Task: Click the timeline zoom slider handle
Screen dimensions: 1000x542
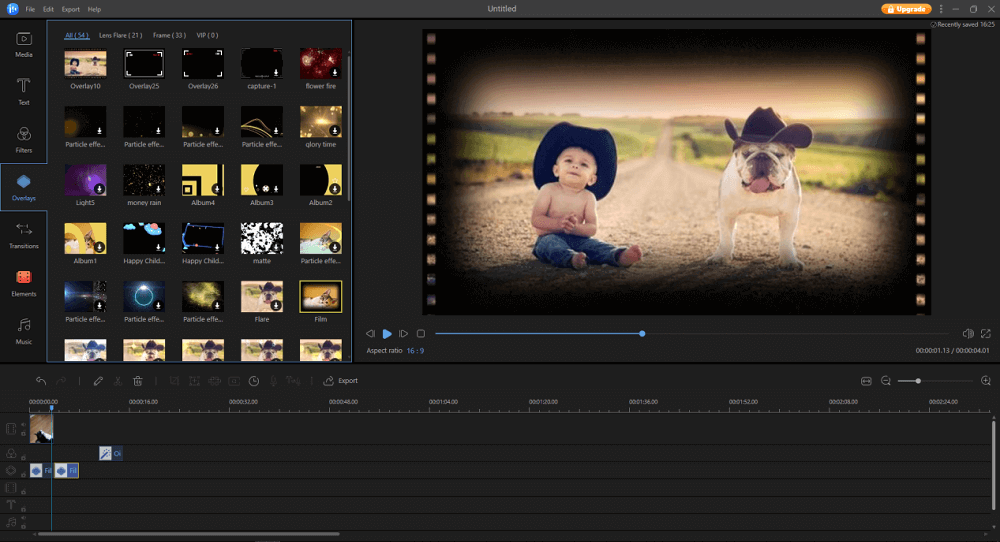Action: [918, 381]
